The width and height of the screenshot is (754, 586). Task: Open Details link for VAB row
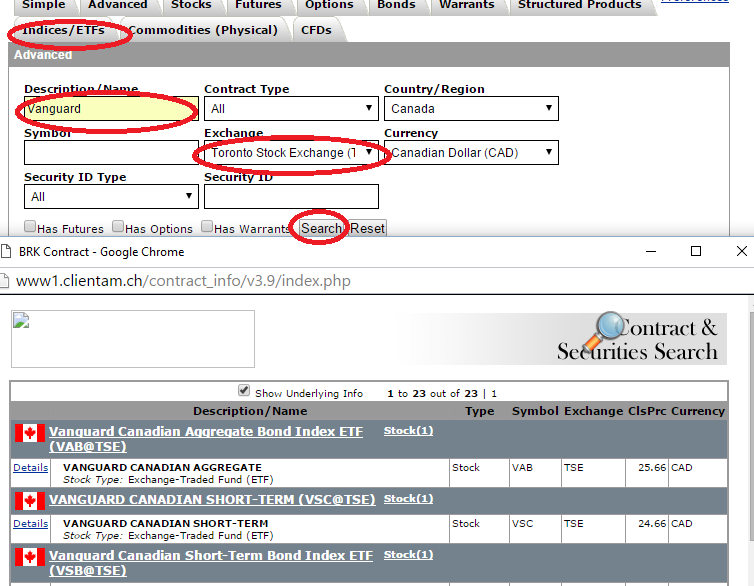click(x=30, y=468)
